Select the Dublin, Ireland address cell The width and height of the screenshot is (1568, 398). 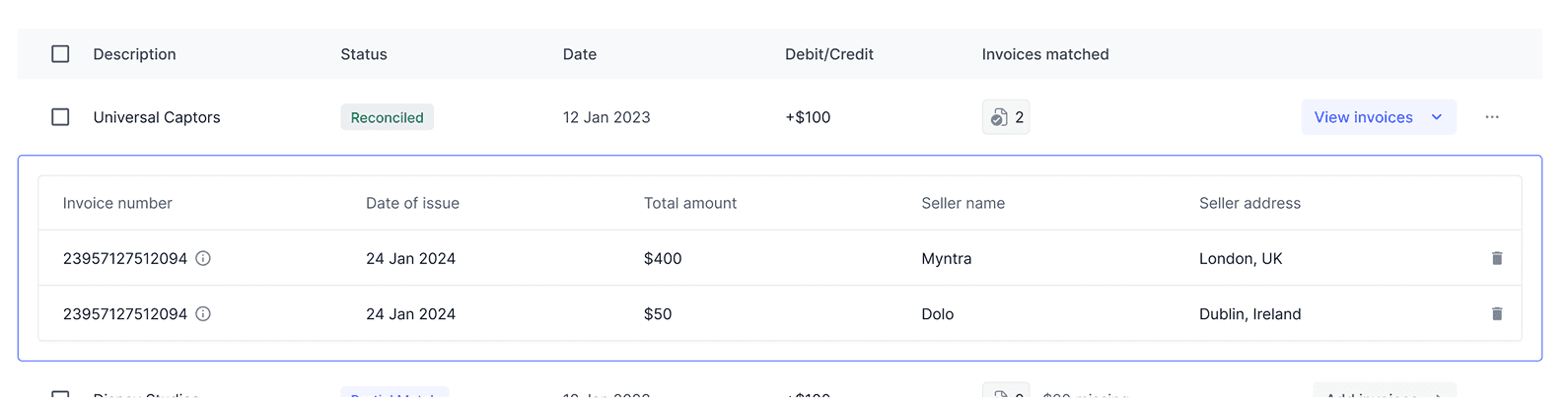tap(1249, 314)
